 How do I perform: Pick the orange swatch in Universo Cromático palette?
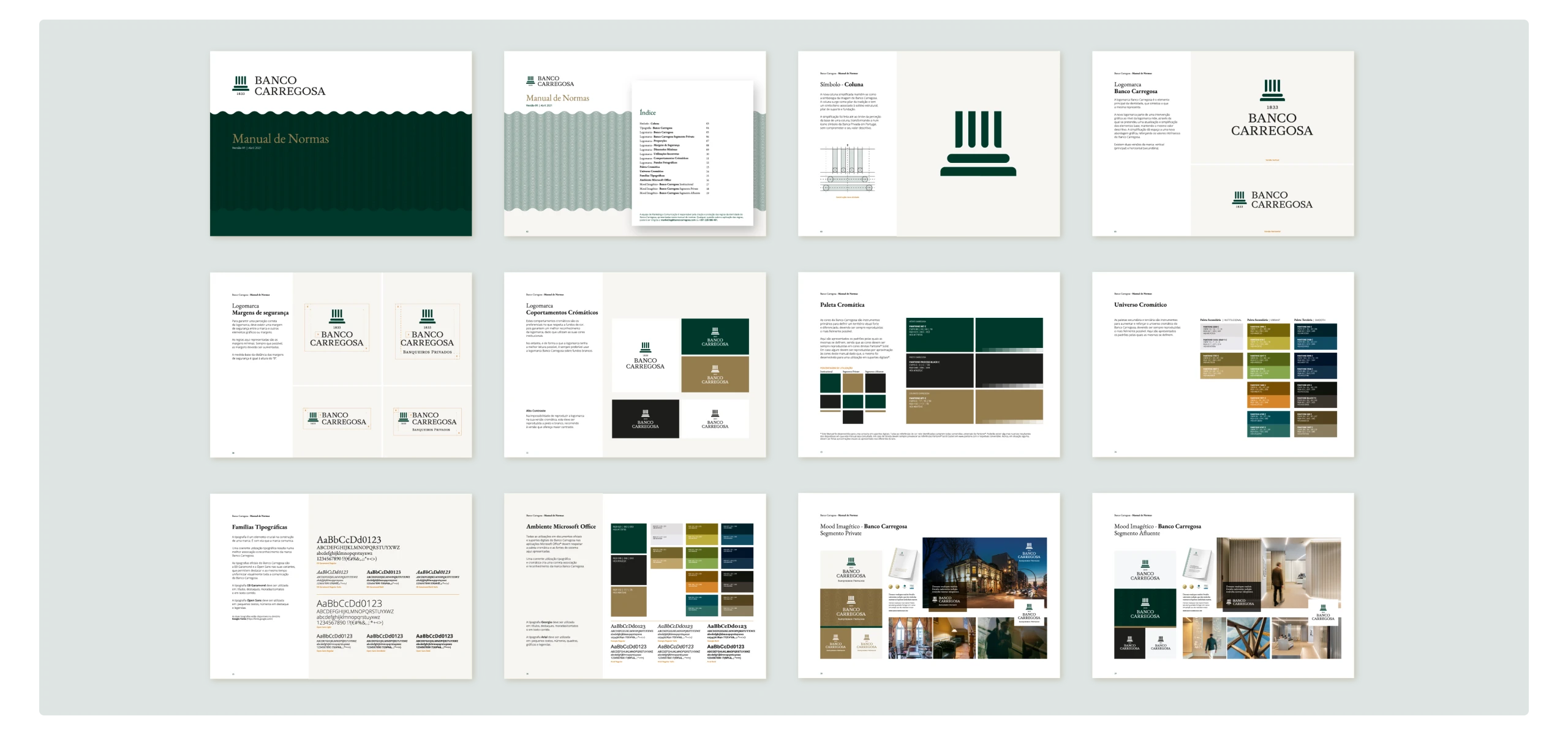[1267, 402]
